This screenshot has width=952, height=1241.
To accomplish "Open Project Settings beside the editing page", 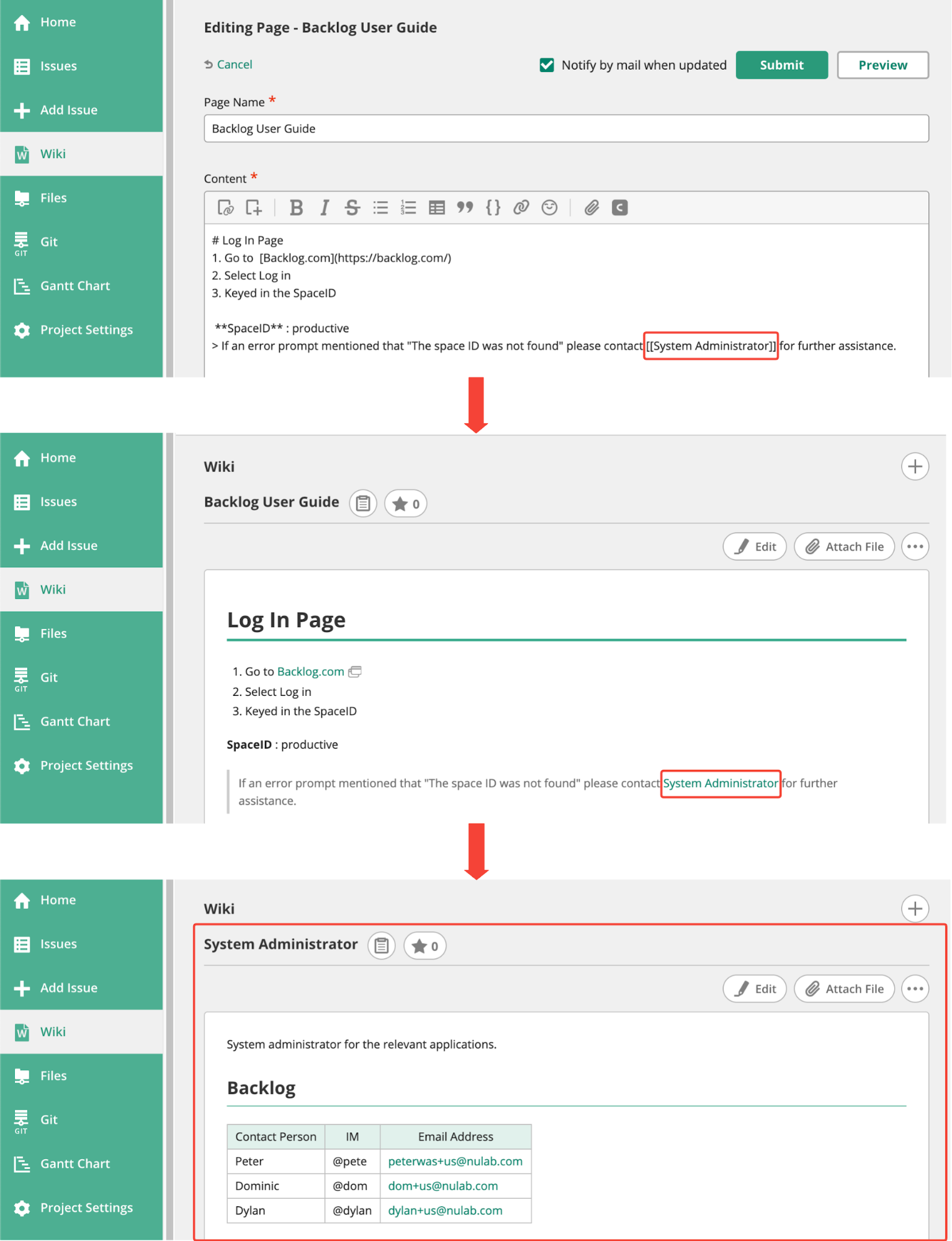I will click(86, 330).
